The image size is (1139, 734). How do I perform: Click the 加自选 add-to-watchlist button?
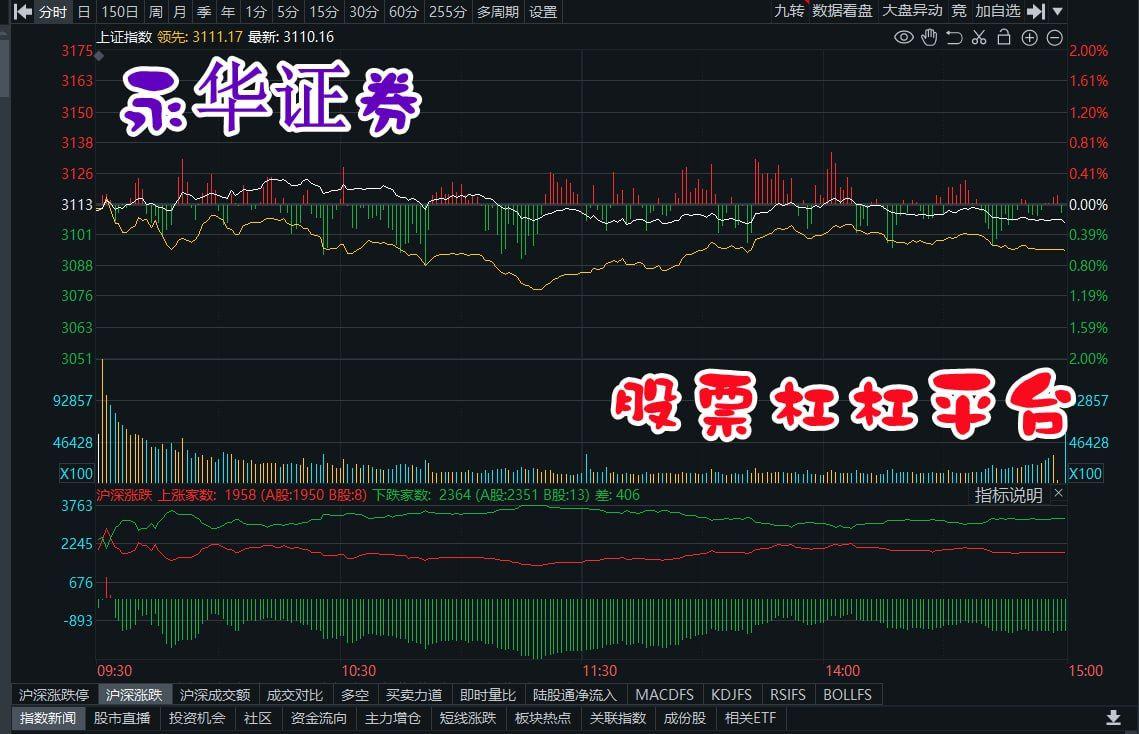pos(996,12)
